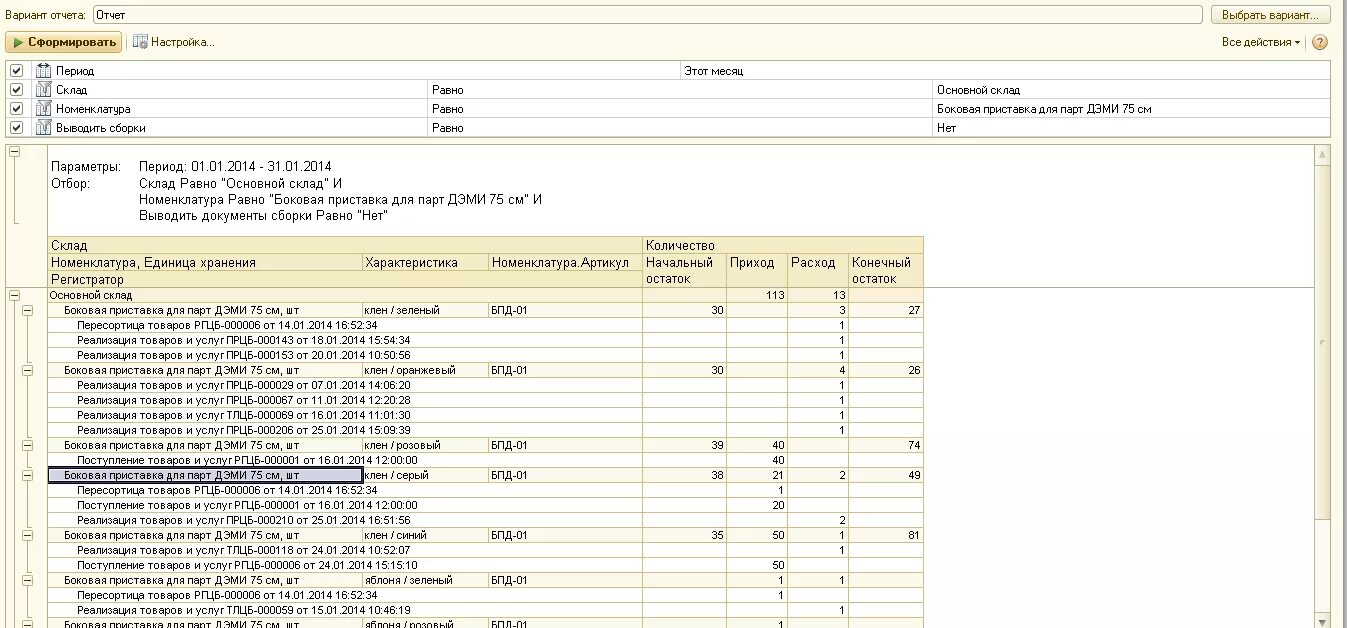Screen dimensions: 1347x628
Task: Click the Основной склад group row
Action: point(345,295)
